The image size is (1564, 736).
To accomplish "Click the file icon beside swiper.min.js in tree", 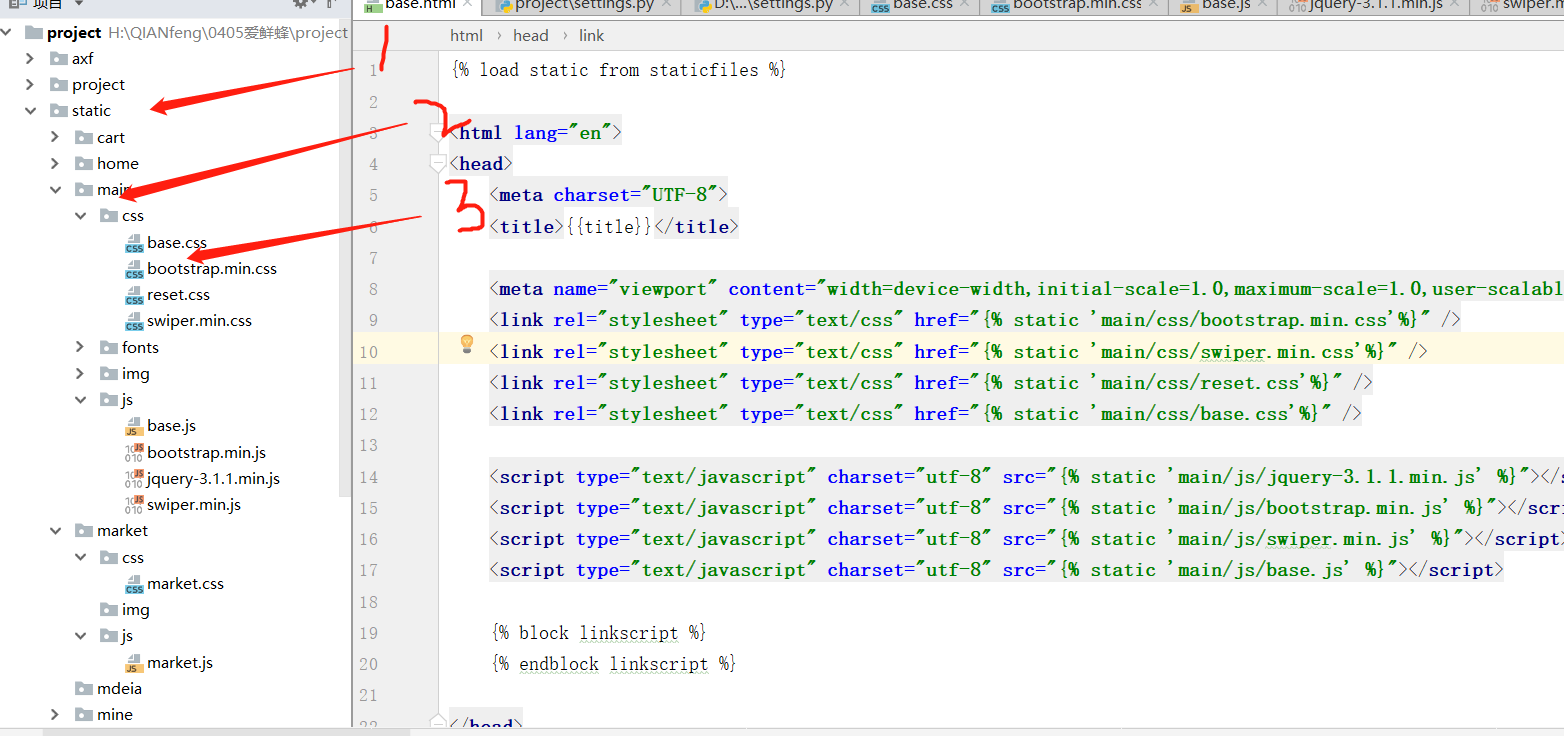I will [x=134, y=505].
